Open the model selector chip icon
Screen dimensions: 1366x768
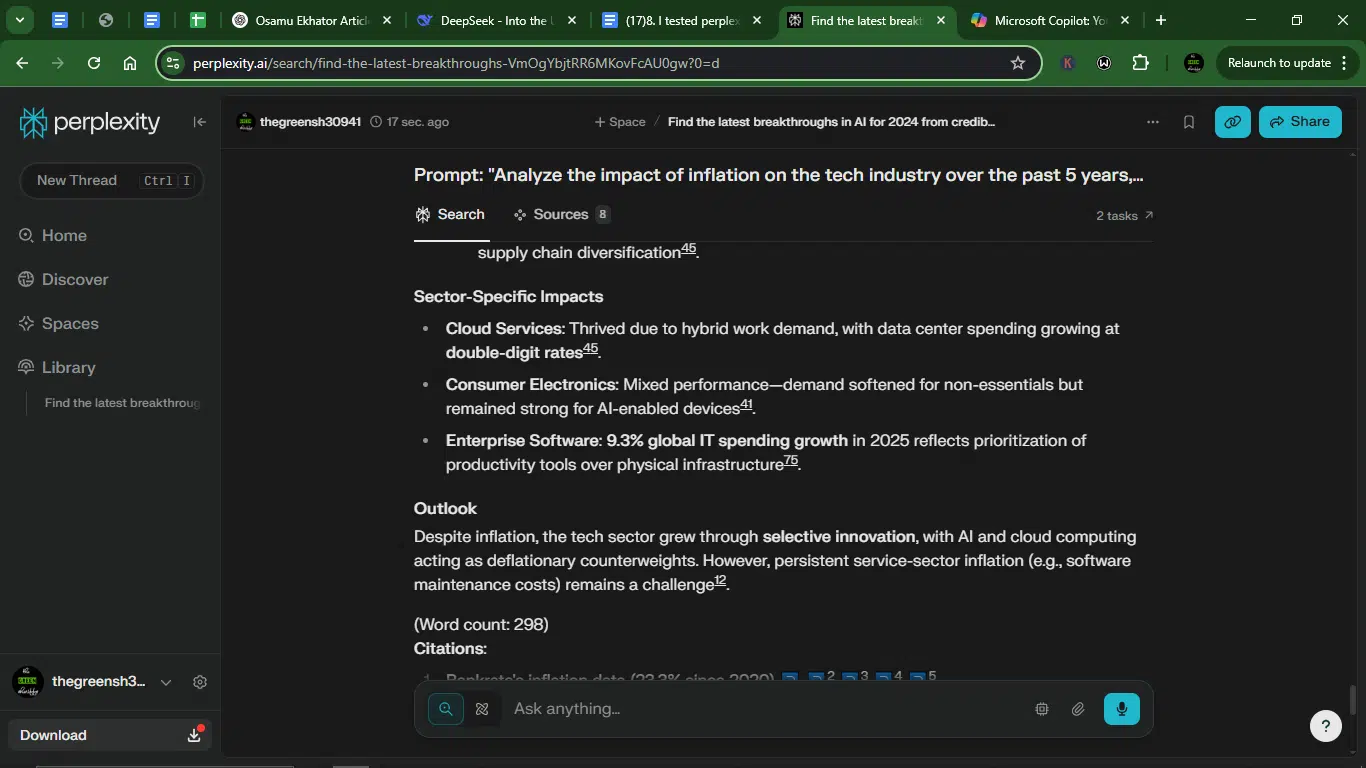(1042, 709)
